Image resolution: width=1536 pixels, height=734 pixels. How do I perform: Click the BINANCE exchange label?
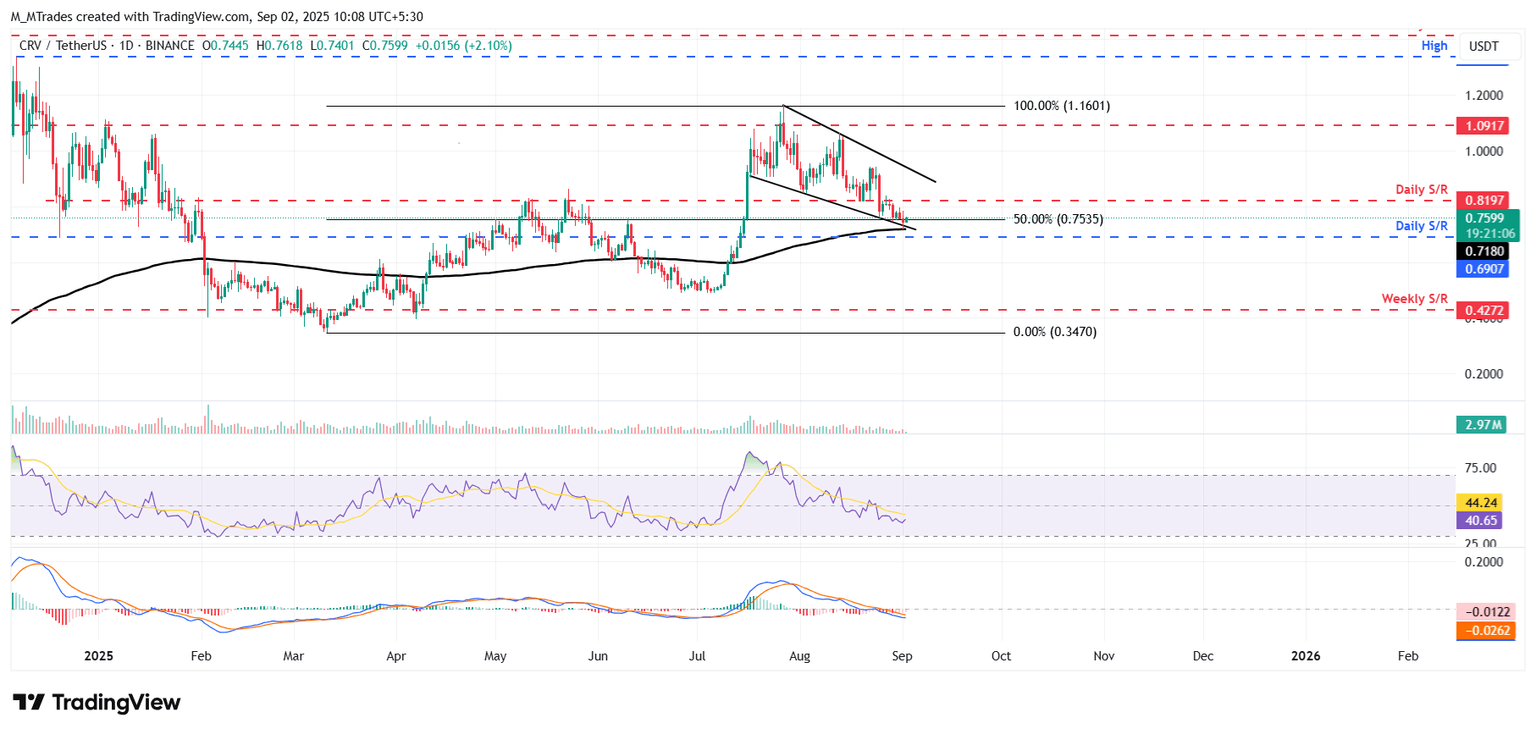pyautogui.click(x=168, y=45)
